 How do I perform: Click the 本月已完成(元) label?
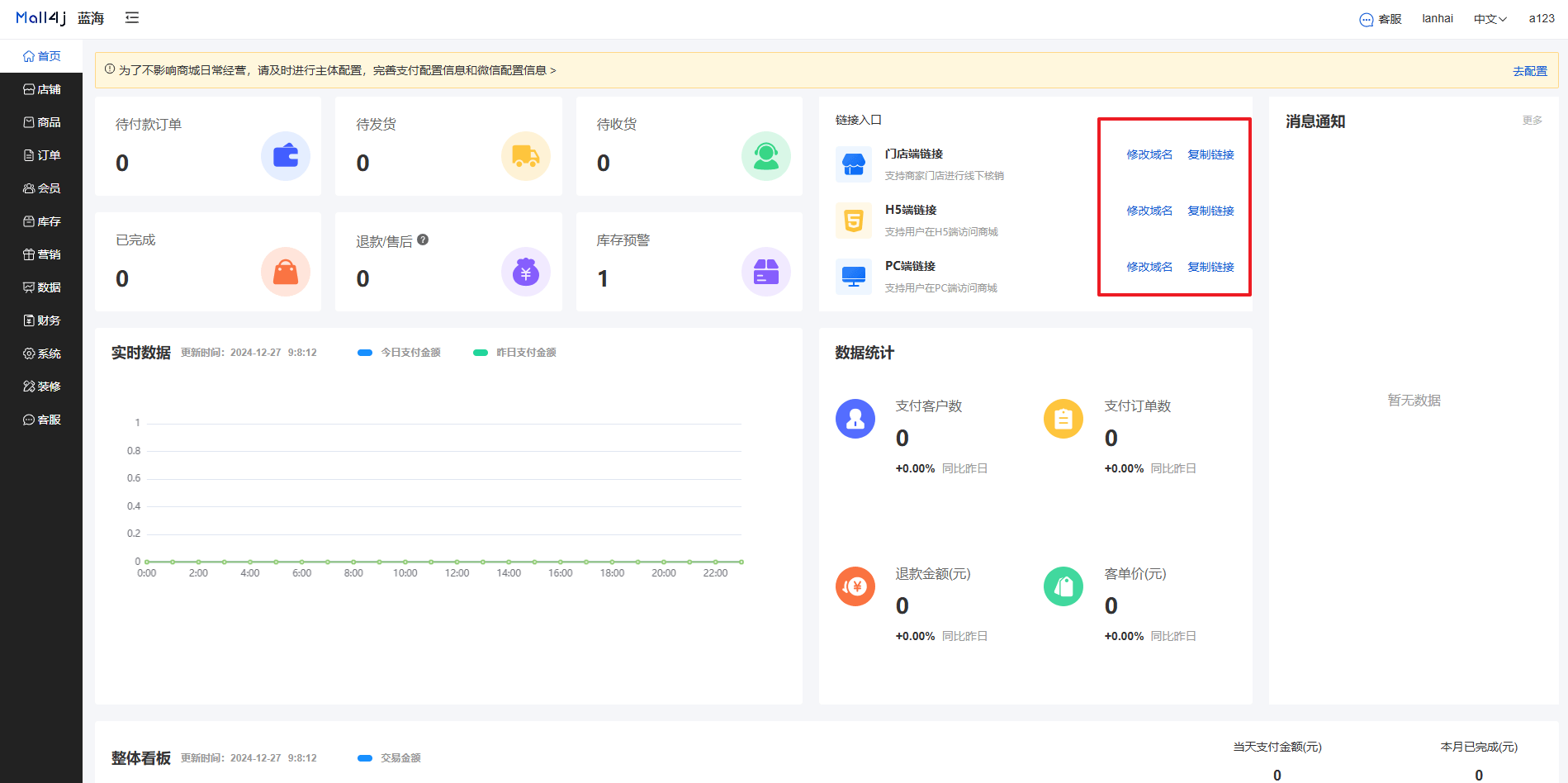coord(1479,747)
